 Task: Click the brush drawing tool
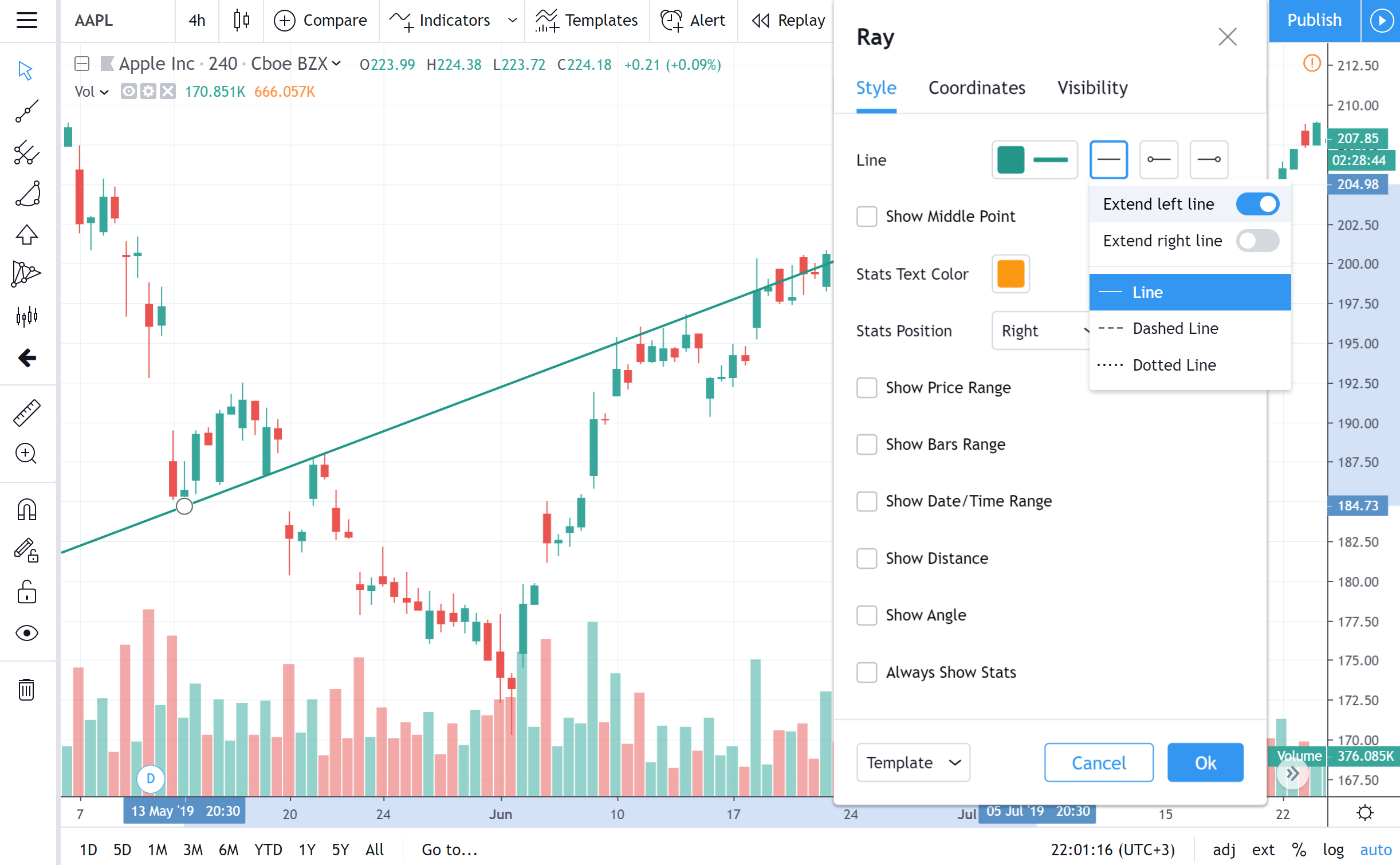pos(27,194)
